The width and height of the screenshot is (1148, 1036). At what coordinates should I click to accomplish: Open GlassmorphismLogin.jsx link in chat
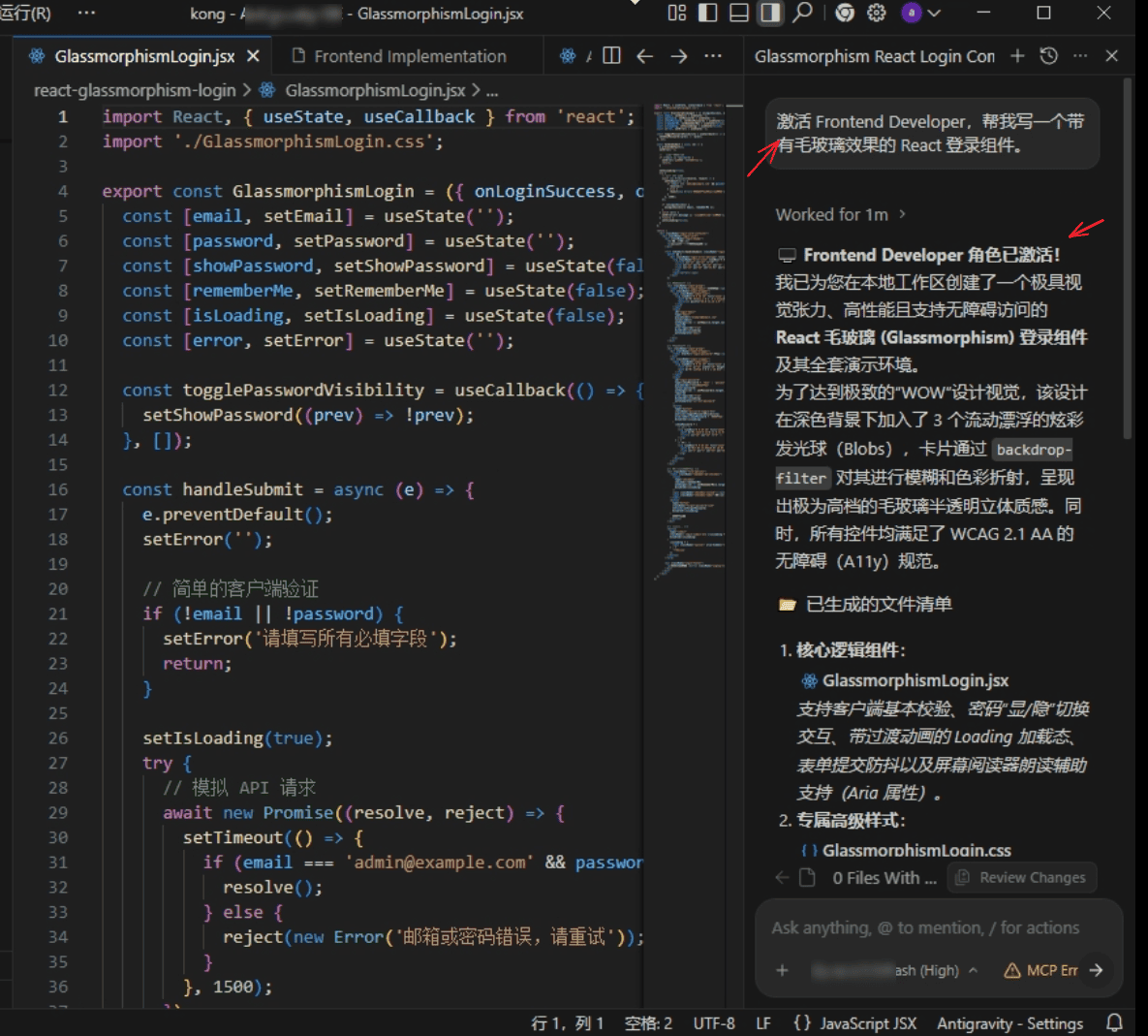click(x=915, y=681)
